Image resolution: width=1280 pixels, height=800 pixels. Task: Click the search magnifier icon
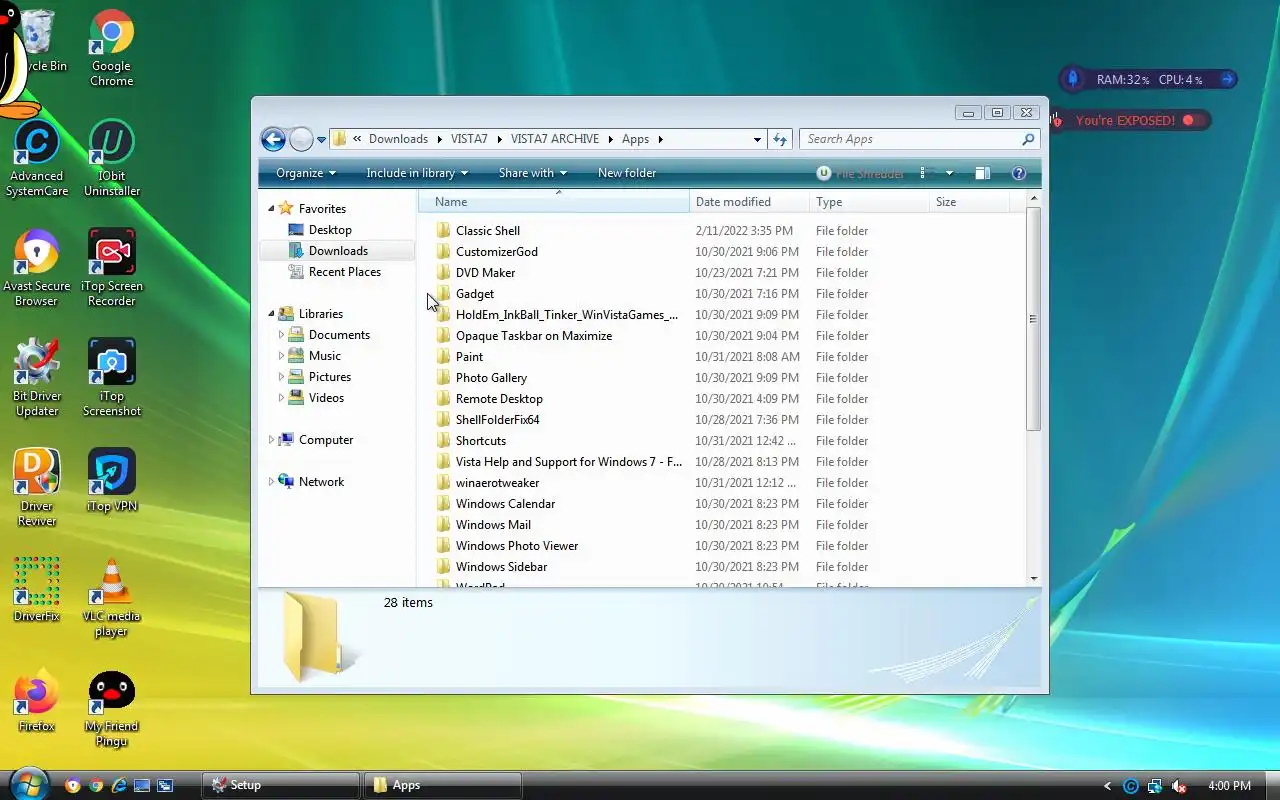coord(1028,139)
